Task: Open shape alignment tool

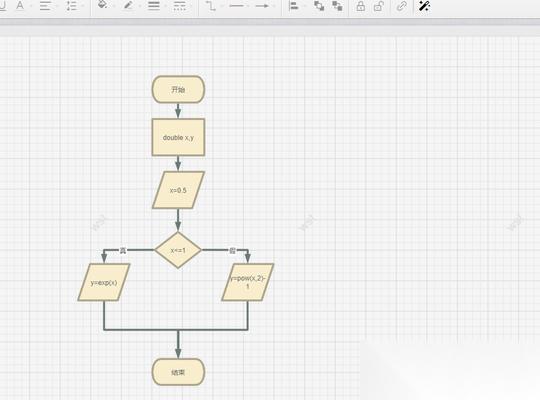Action: click(294, 6)
